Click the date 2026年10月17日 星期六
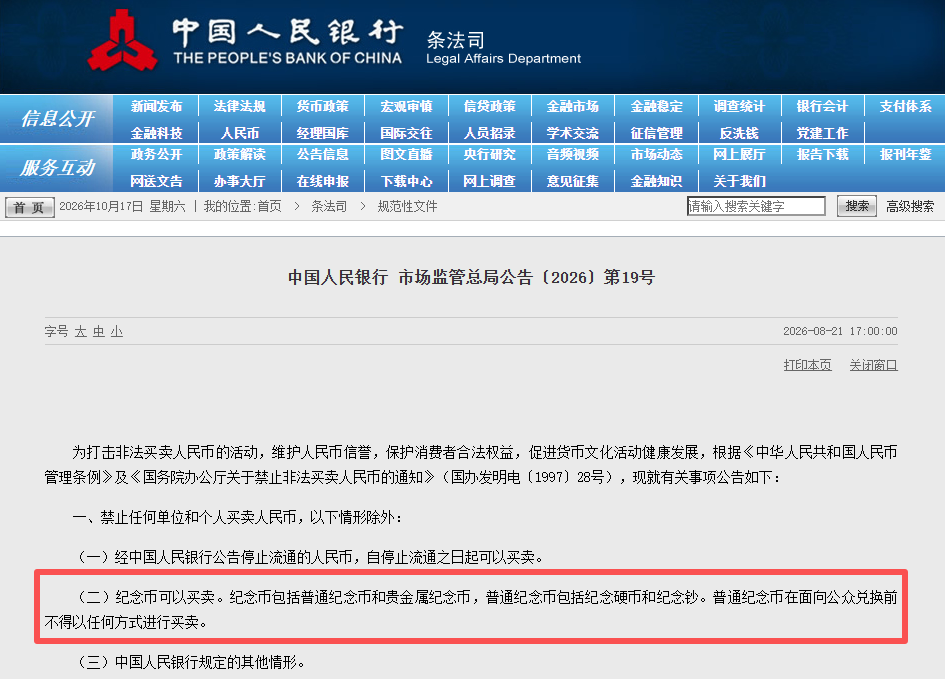The image size is (945, 679). tap(122, 207)
